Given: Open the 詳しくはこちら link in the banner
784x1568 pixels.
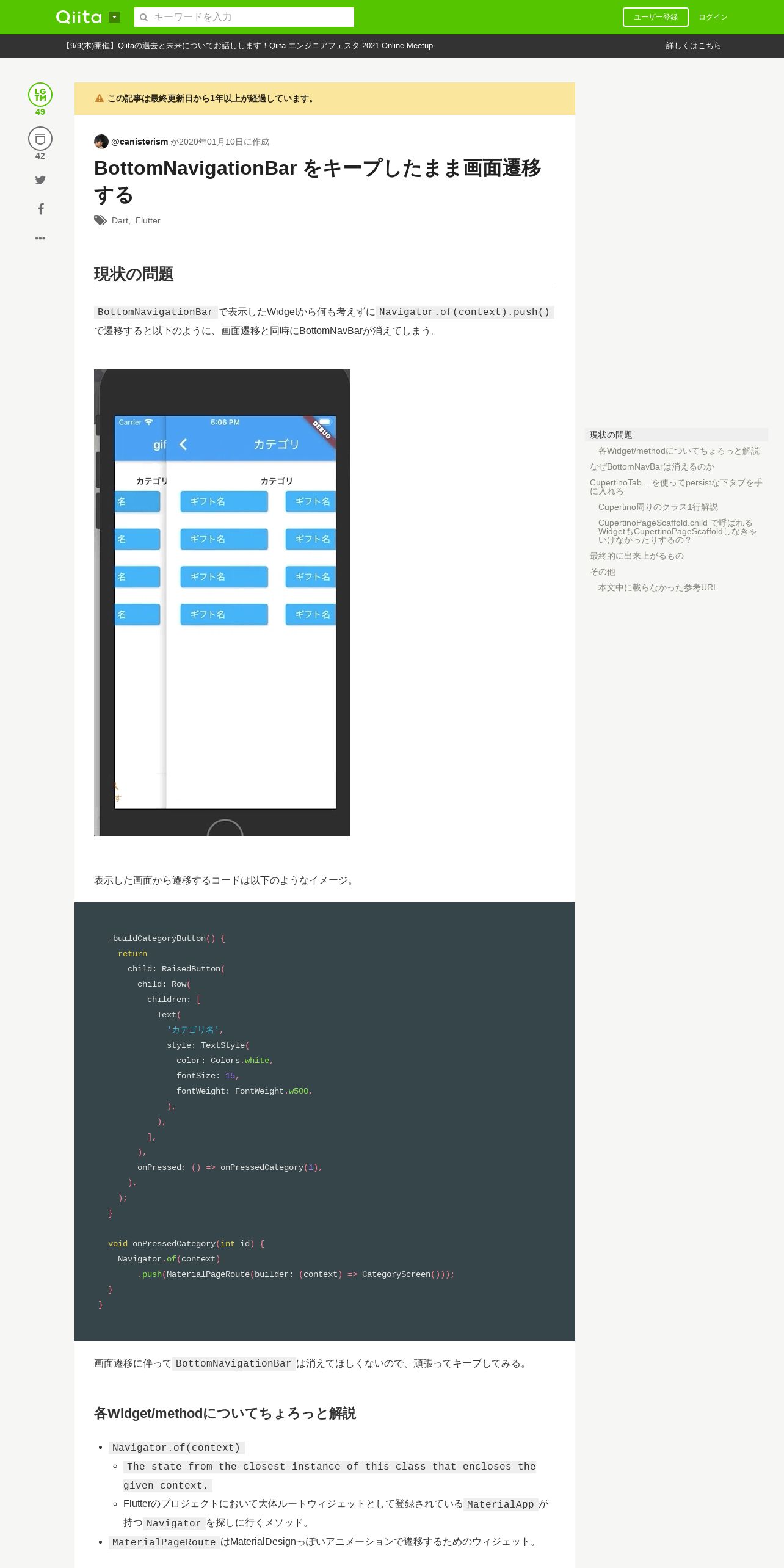Looking at the screenshot, I should (x=694, y=46).
